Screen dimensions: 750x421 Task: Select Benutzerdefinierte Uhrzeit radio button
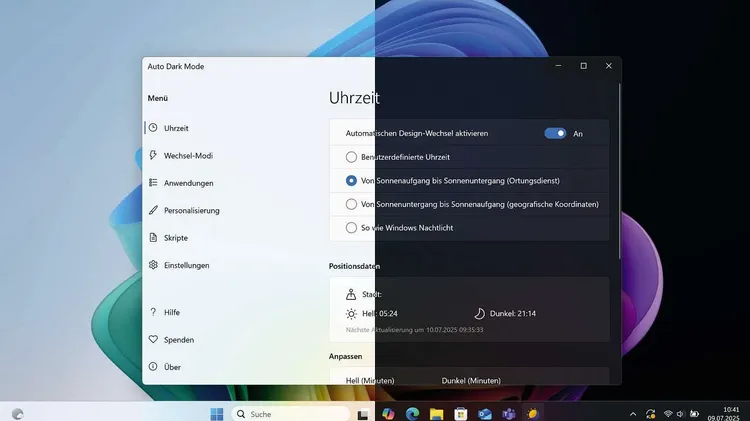[351, 157]
